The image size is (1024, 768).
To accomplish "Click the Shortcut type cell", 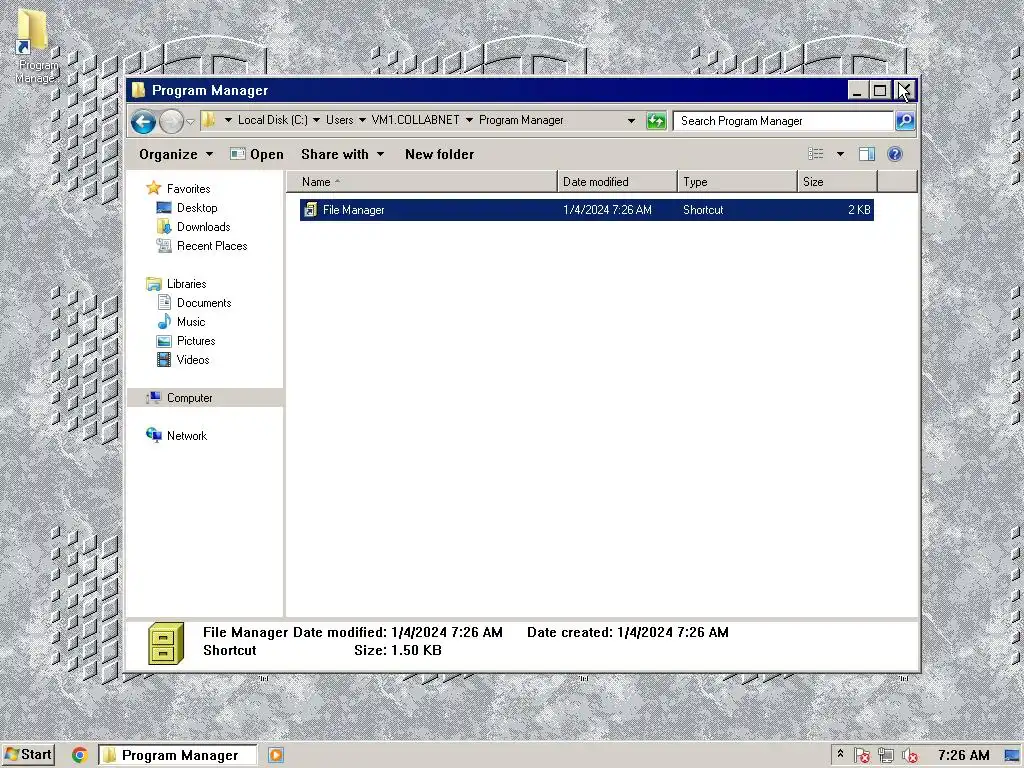I will tap(703, 210).
